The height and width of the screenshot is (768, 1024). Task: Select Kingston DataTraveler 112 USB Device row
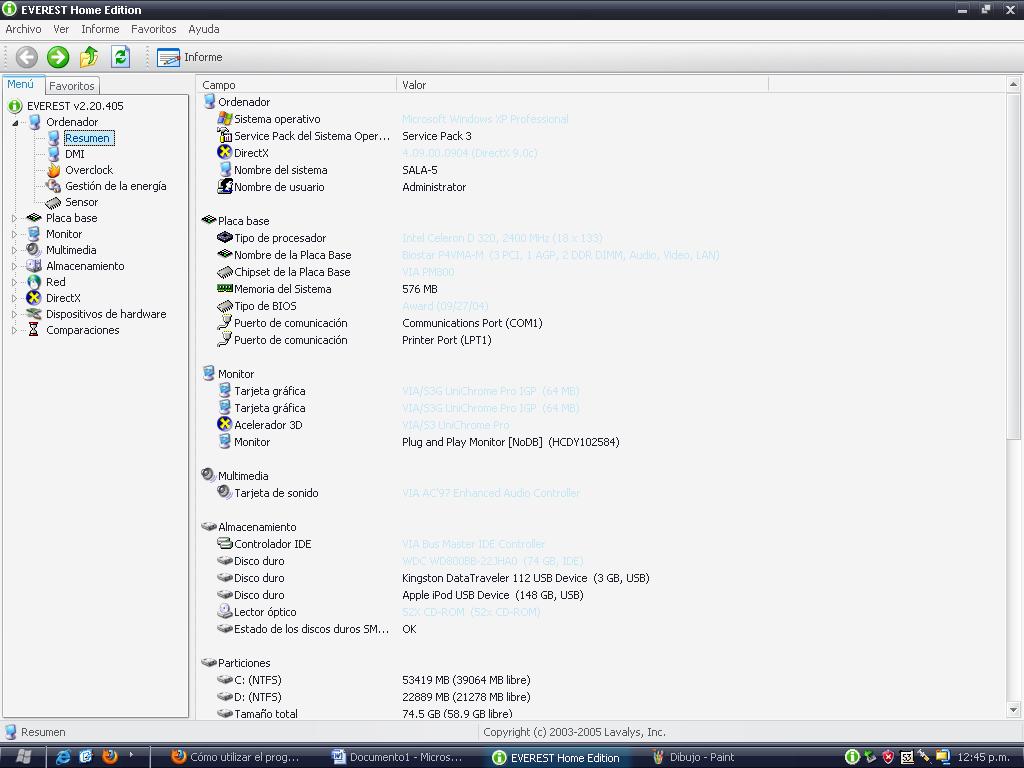coord(526,578)
